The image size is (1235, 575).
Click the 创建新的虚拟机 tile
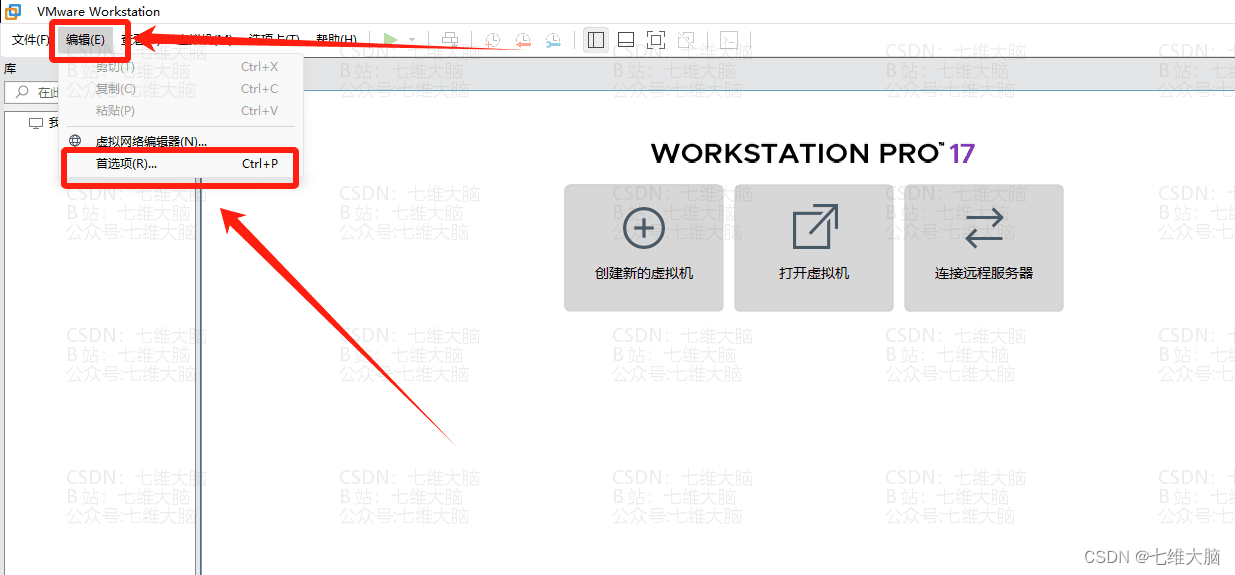[644, 247]
